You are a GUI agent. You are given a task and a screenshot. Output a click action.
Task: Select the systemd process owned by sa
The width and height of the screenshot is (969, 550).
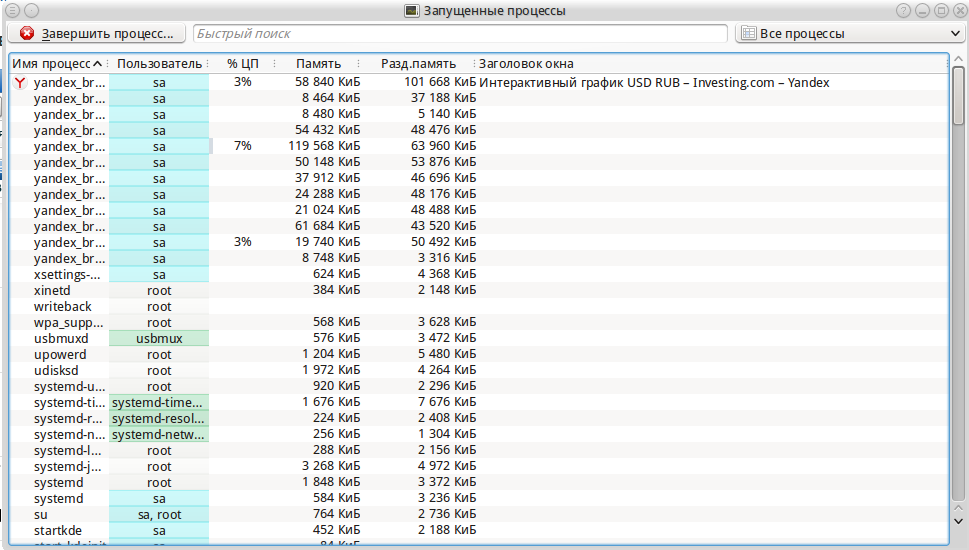479,499
